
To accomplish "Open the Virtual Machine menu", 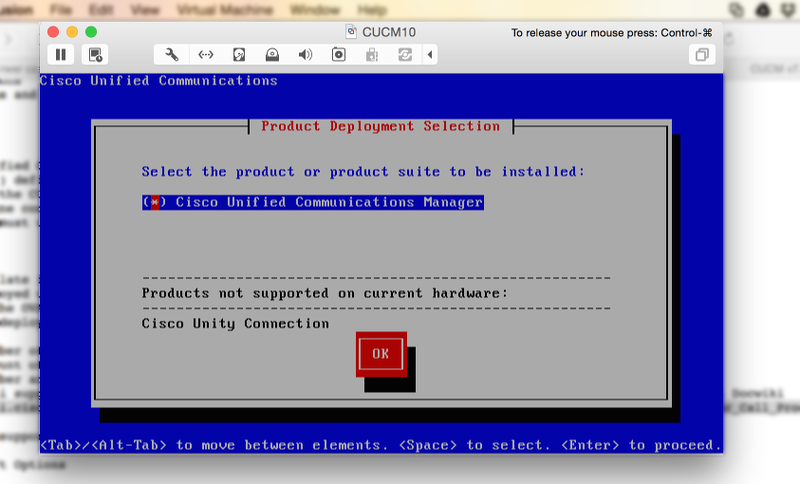I will (224, 10).
